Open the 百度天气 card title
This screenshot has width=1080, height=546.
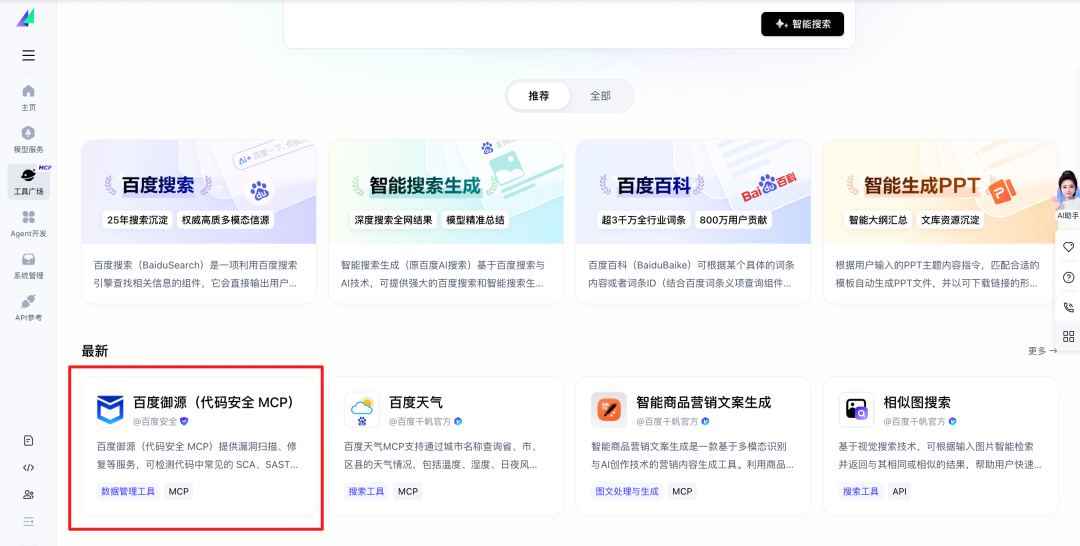pyautogui.click(x=416, y=402)
